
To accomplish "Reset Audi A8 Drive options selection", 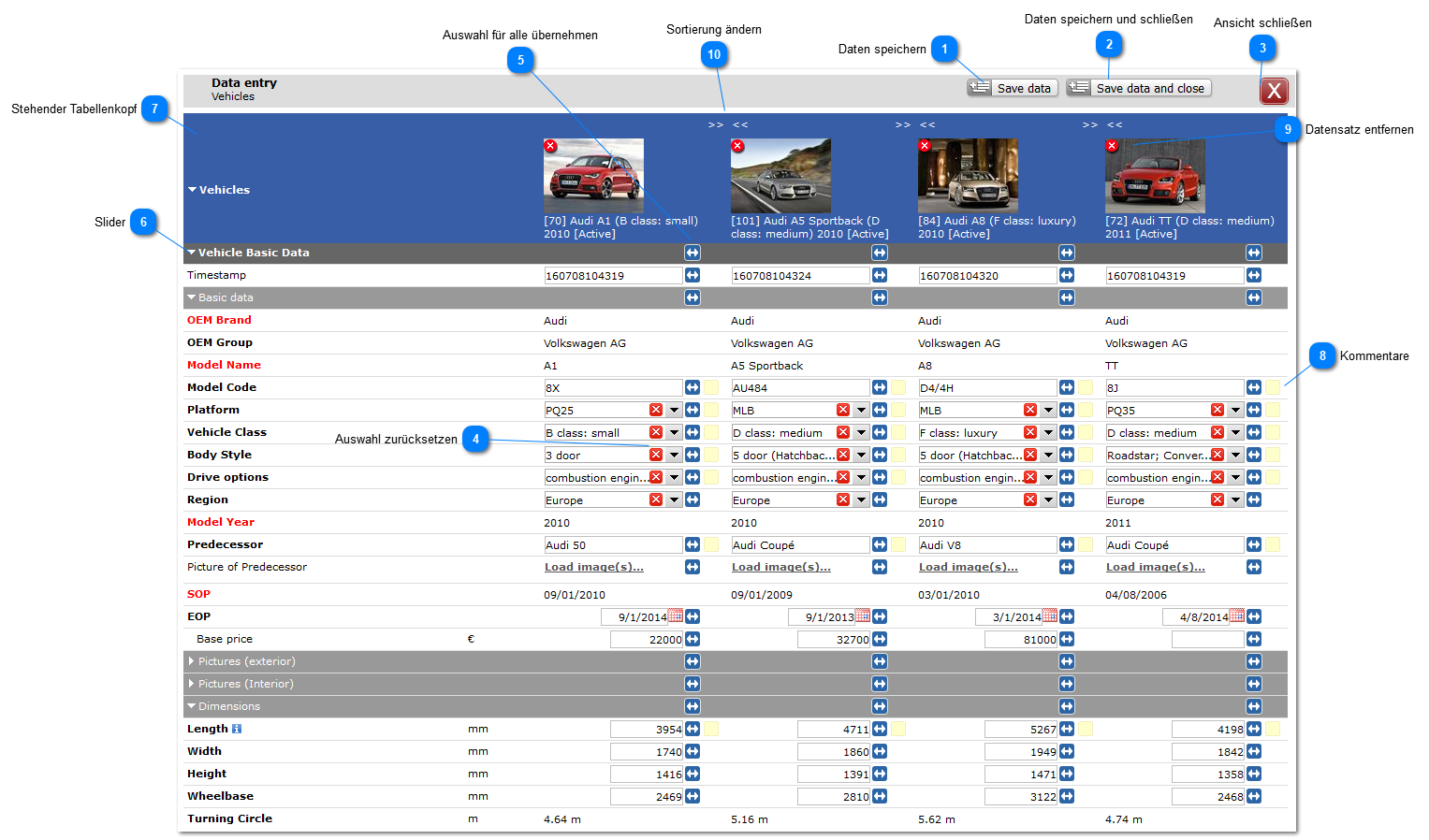I will click(x=1030, y=477).
